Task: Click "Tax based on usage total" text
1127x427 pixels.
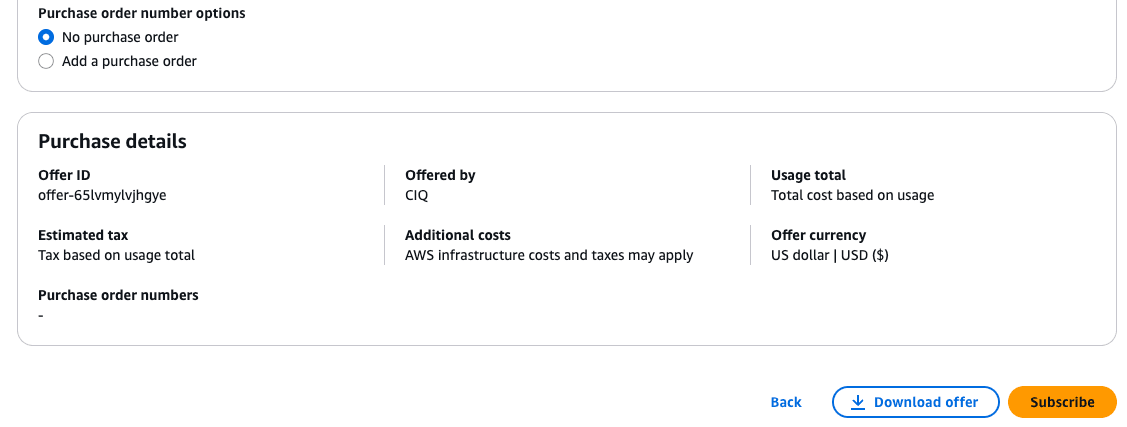Action: tap(116, 255)
